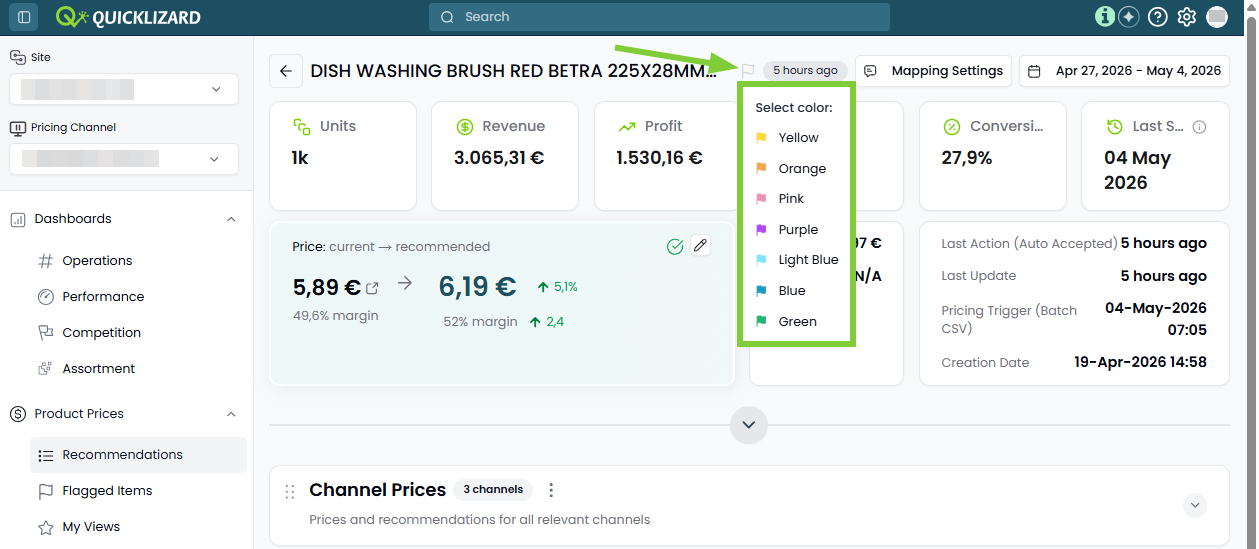Click the flag icon next to product name
Screen dimensions: 1259x549
747,71
